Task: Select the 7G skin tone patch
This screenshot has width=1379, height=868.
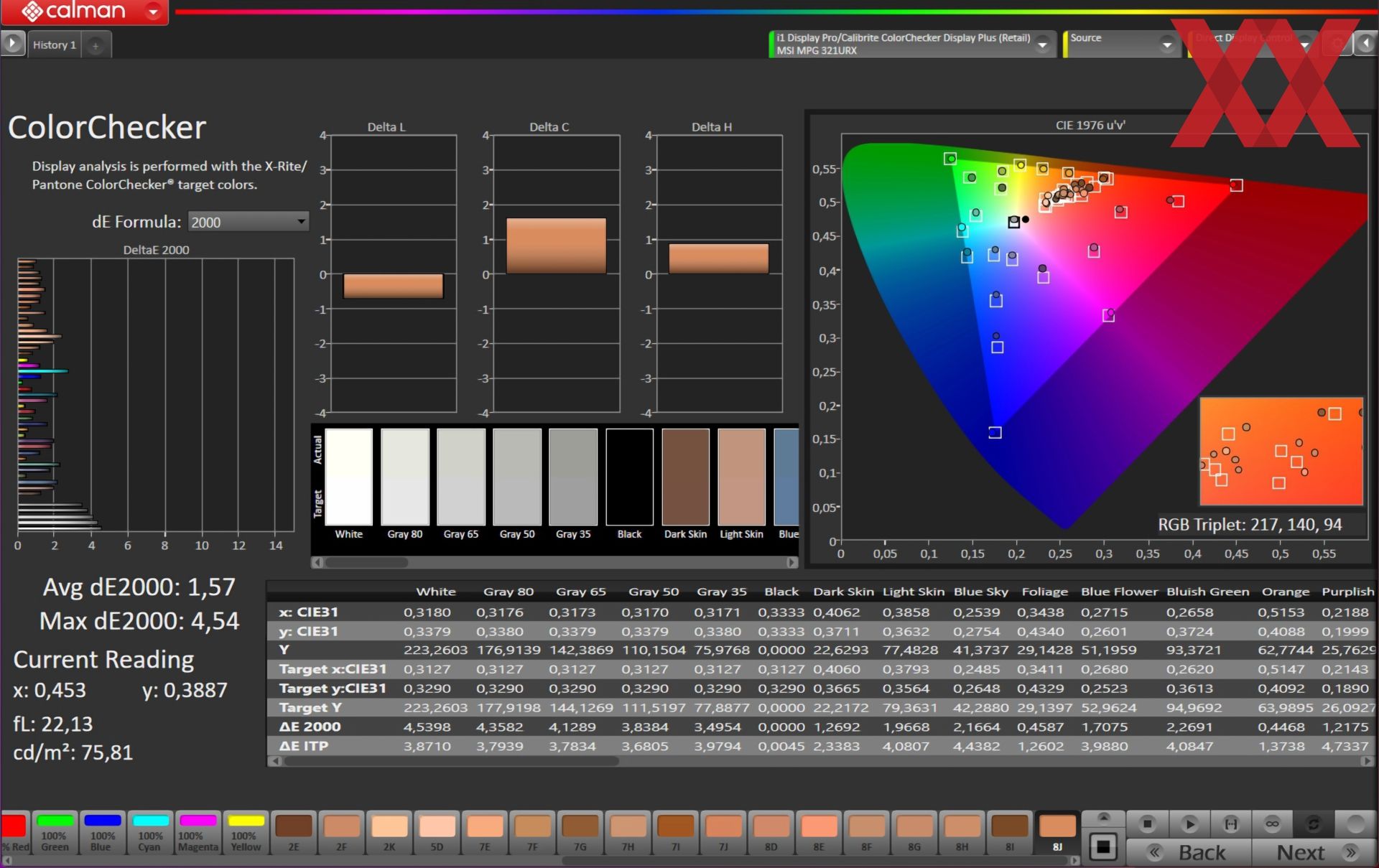Action: pyautogui.click(x=580, y=833)
